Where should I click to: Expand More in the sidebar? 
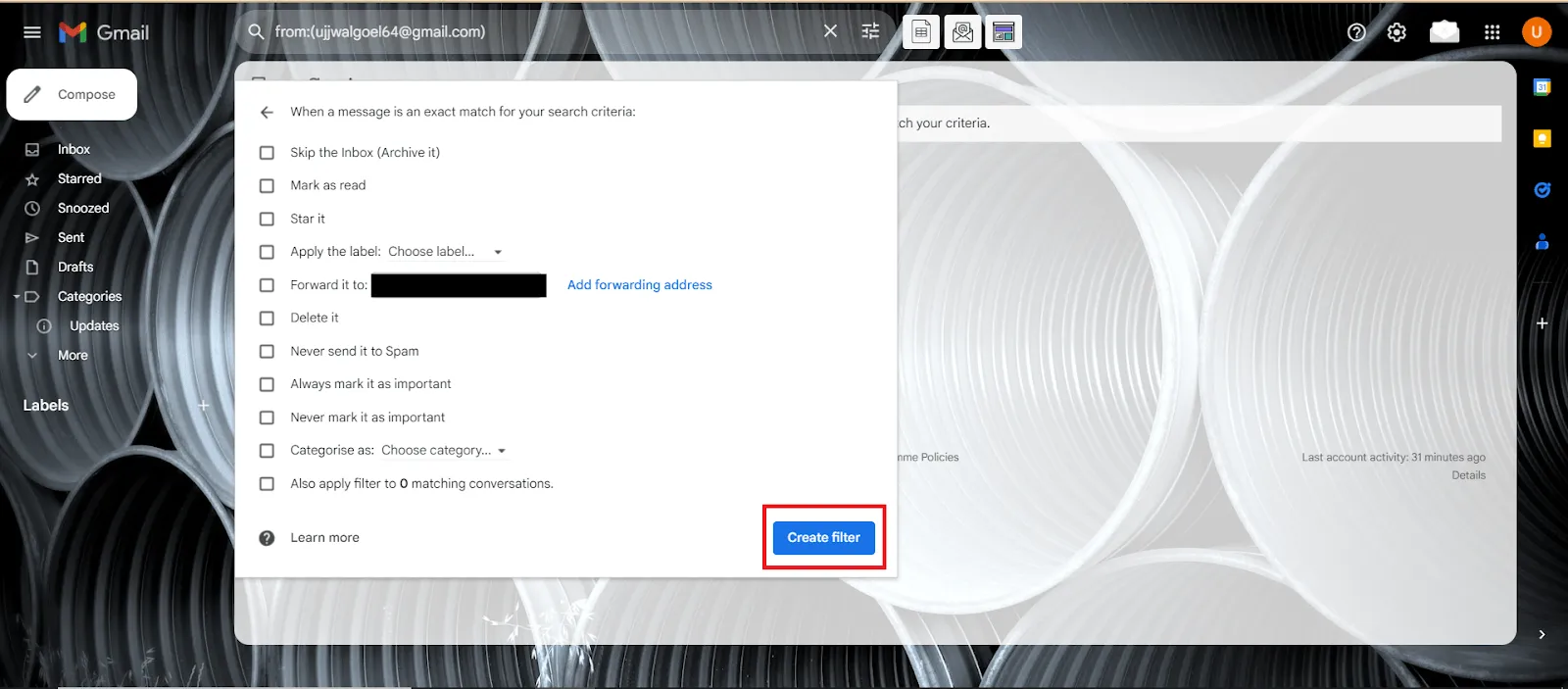(x=73, y=355)
